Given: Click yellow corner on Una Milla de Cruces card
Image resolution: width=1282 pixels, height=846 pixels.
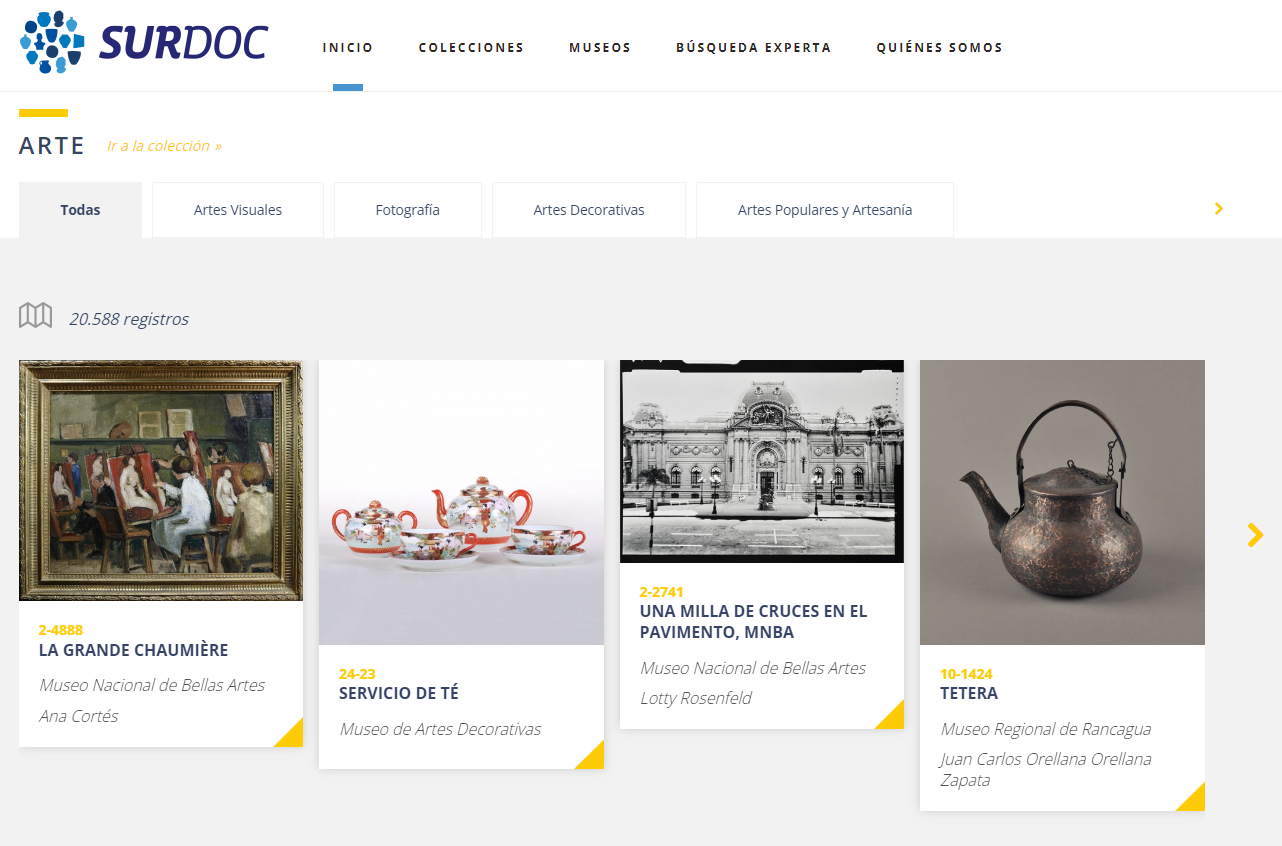Looking at the screenshot, I should click(x=892, y=717).
